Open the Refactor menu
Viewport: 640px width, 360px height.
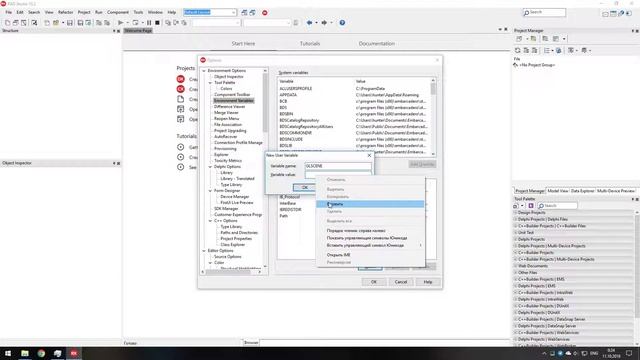(66, 13)
